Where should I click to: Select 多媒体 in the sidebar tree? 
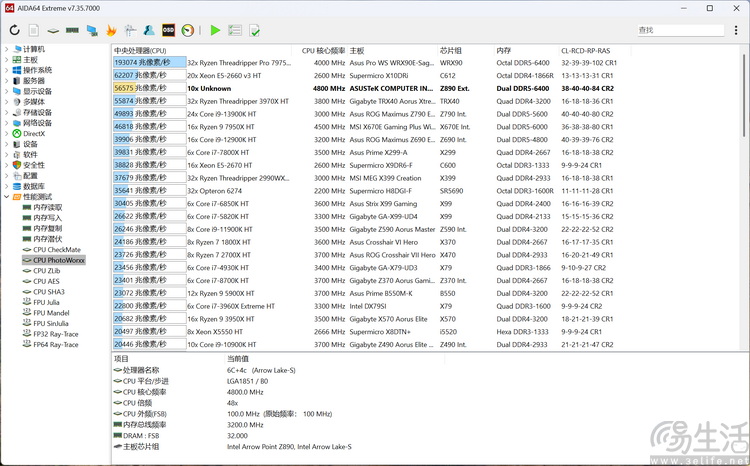33,101
